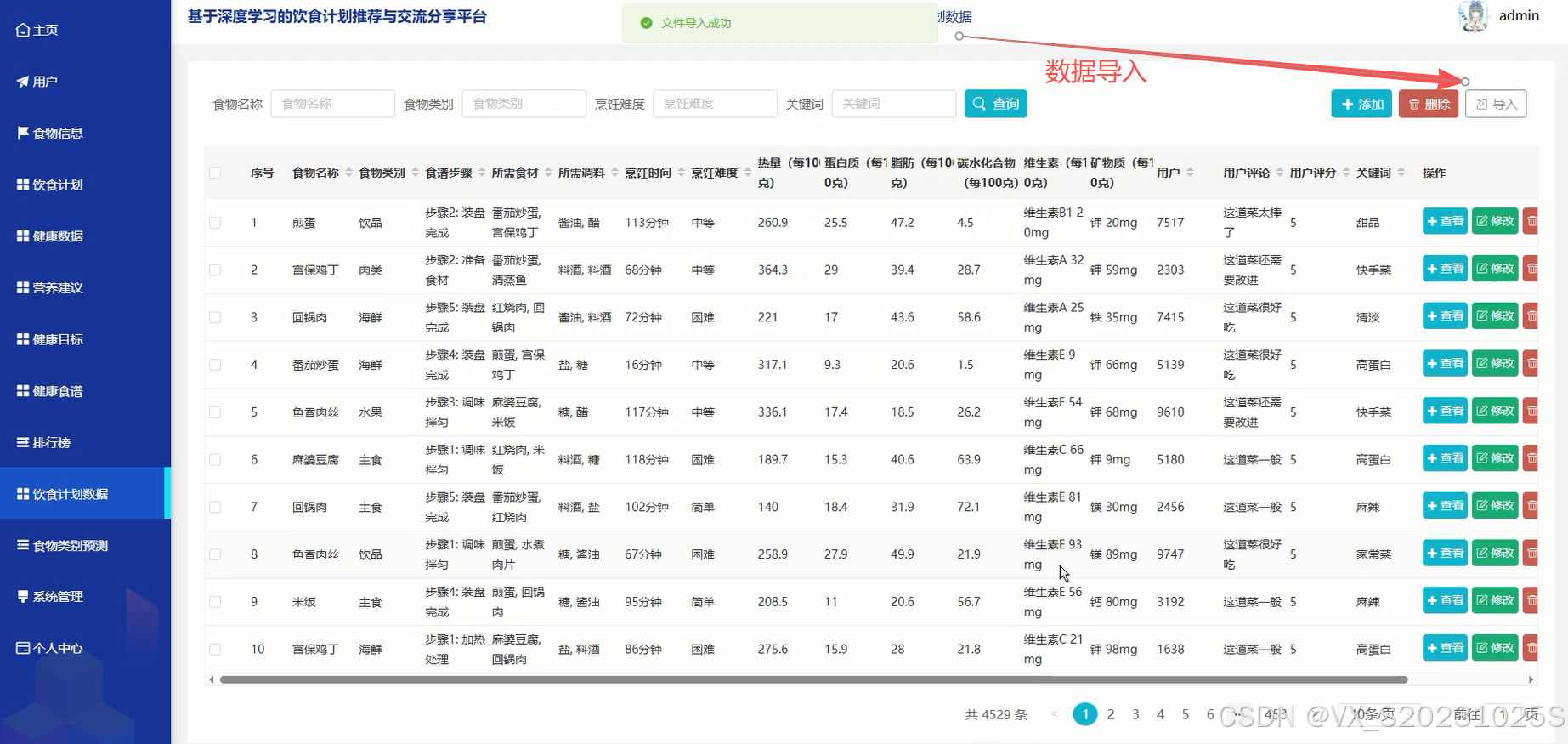Focus the 食物类别 search field

(x=524, y=104)
